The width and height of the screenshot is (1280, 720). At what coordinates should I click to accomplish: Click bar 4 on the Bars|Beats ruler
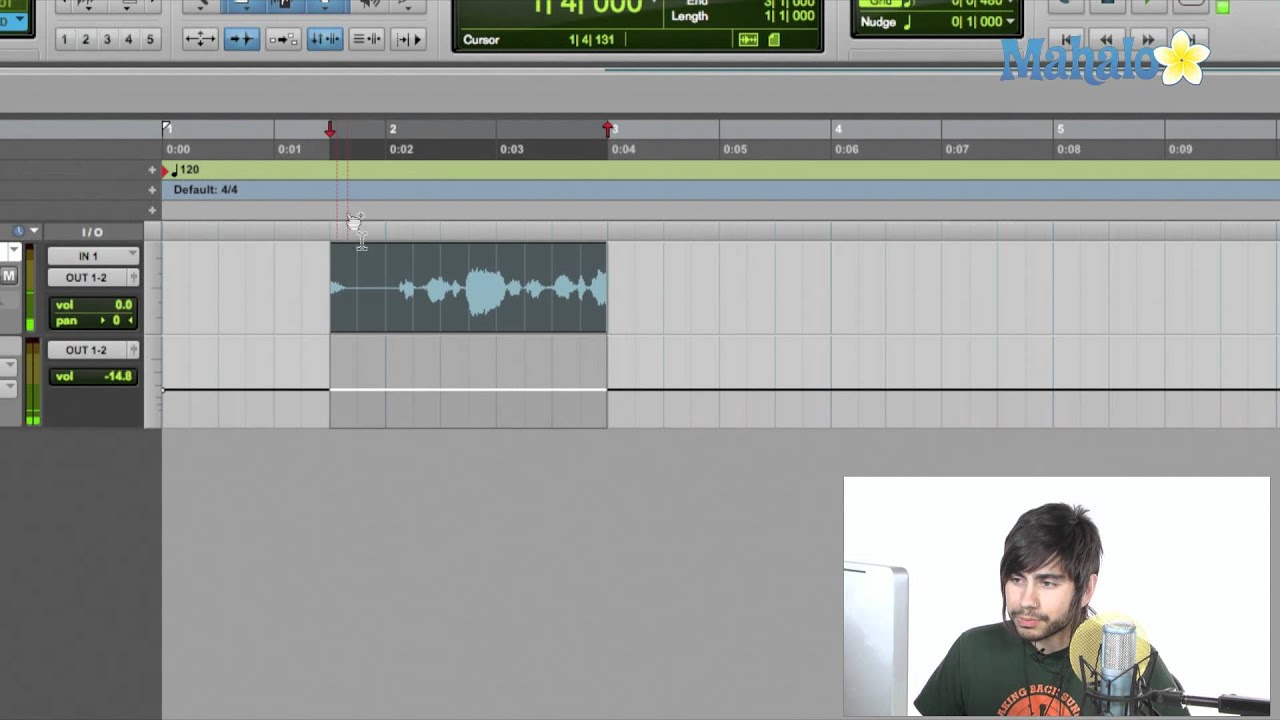(838, 129)
